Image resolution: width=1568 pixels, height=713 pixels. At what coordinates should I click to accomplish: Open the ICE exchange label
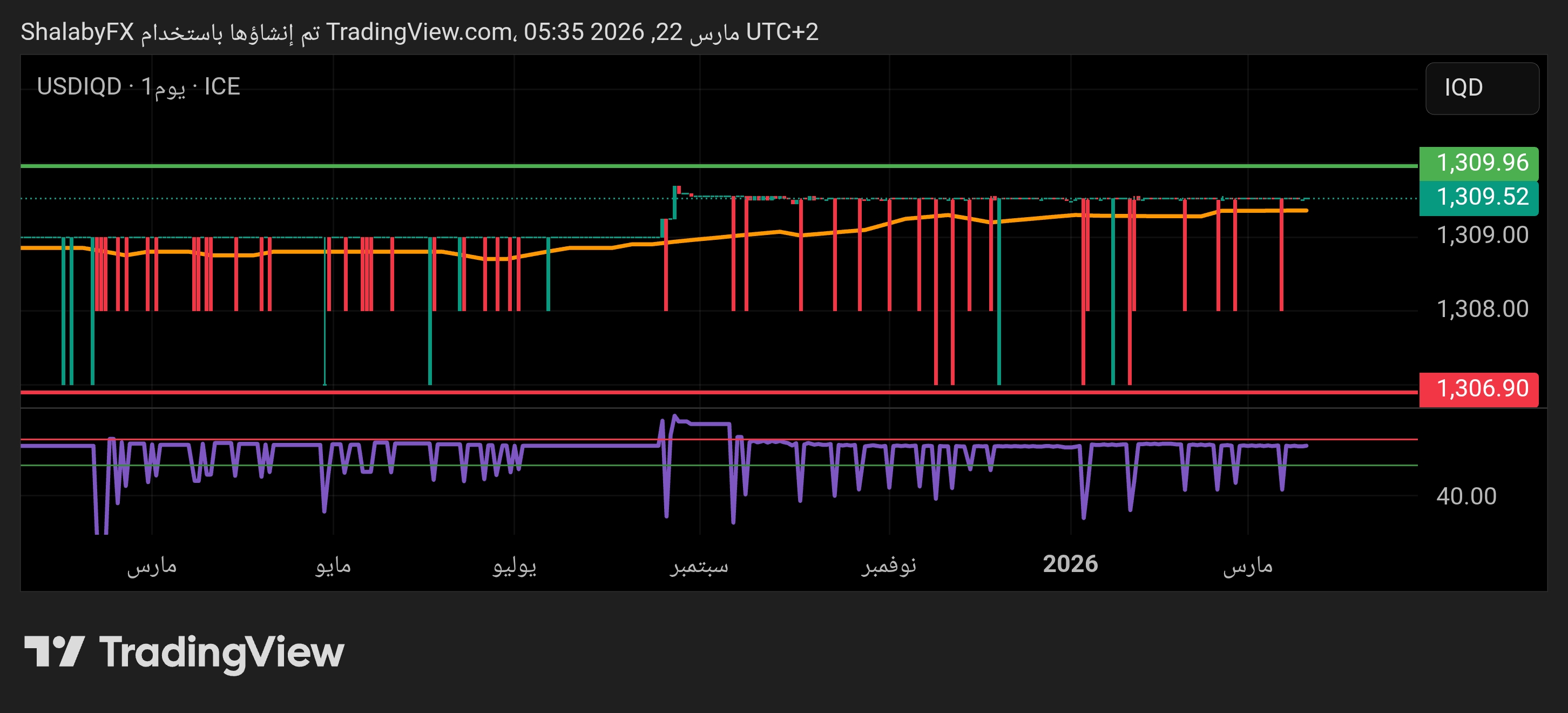pyautogui.click(x=222, y=87)
